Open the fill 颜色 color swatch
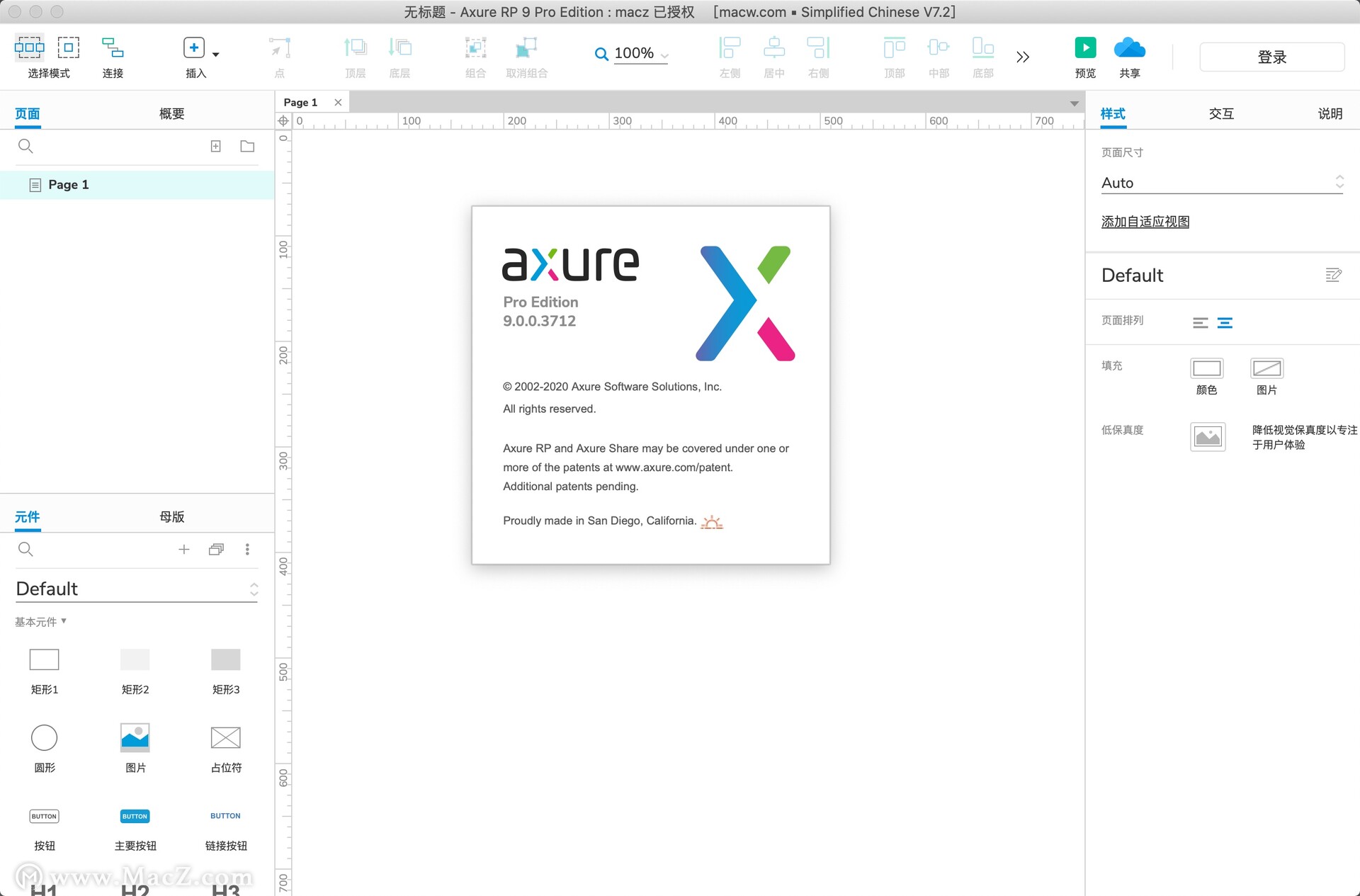This screenshot has width=1360, height=896. 1206,368
